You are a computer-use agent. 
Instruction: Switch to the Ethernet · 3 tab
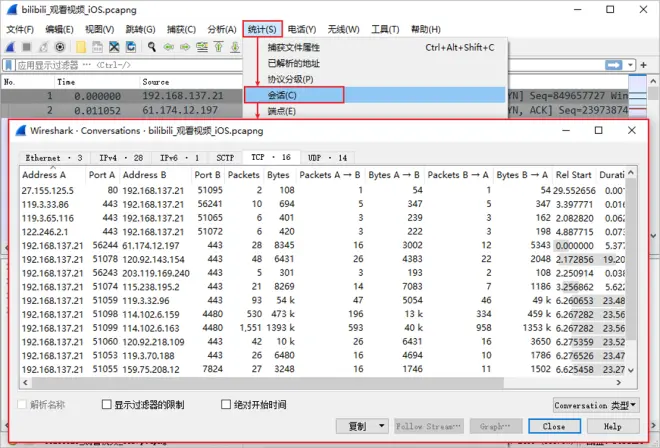click(53, 158)
